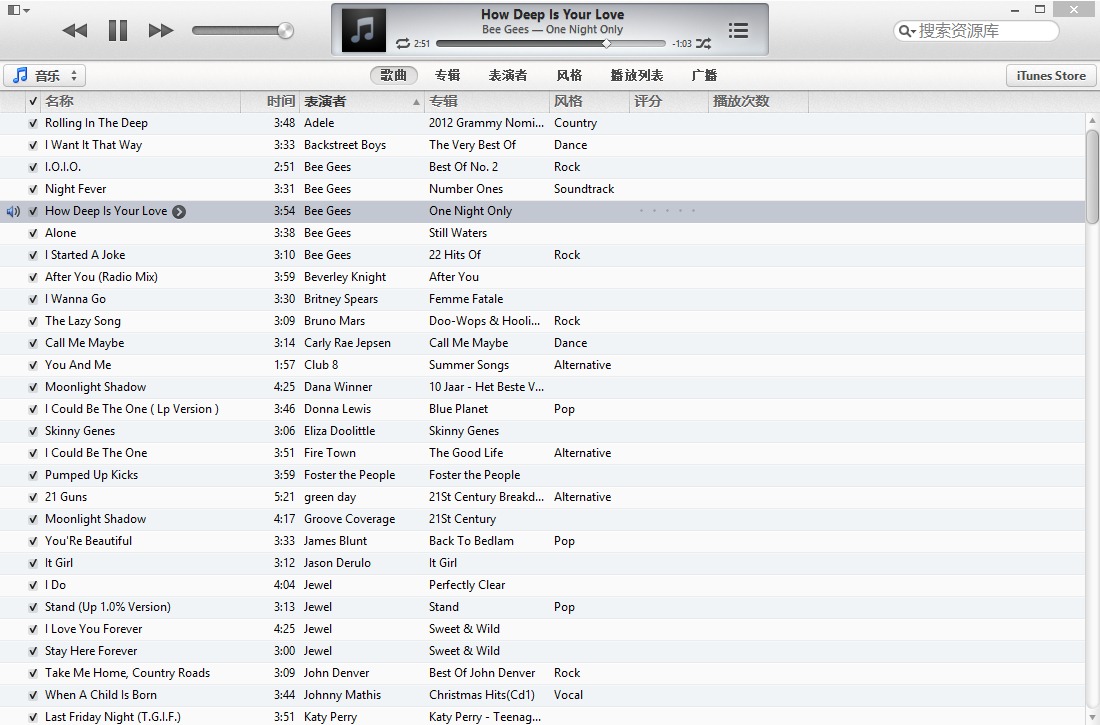Image resolution: width=1100 pixels, height=725 pixels.
Task: Sort by the 风格 column header
Action: coord(589,101)
